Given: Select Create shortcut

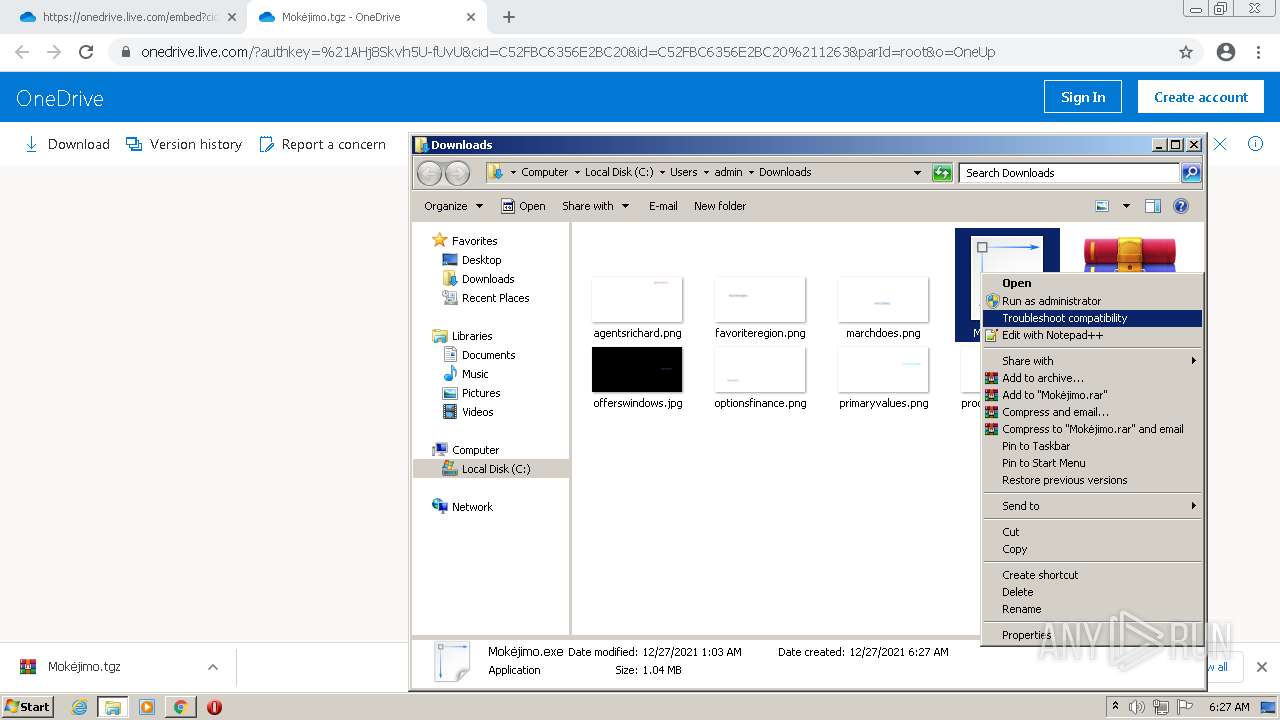Looking at the screenshot, I should pos(1092,575).
